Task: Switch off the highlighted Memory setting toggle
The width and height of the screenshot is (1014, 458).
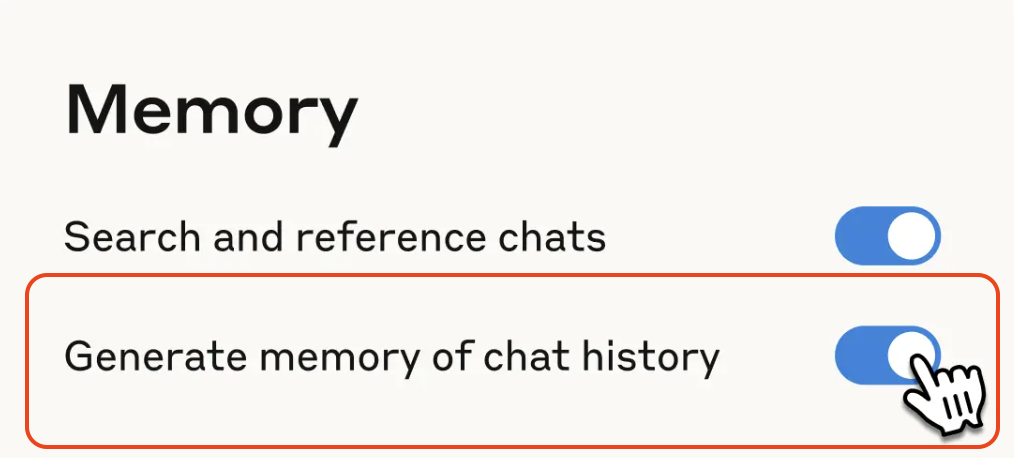Action: pyautogui.click(x=887, y=355)
